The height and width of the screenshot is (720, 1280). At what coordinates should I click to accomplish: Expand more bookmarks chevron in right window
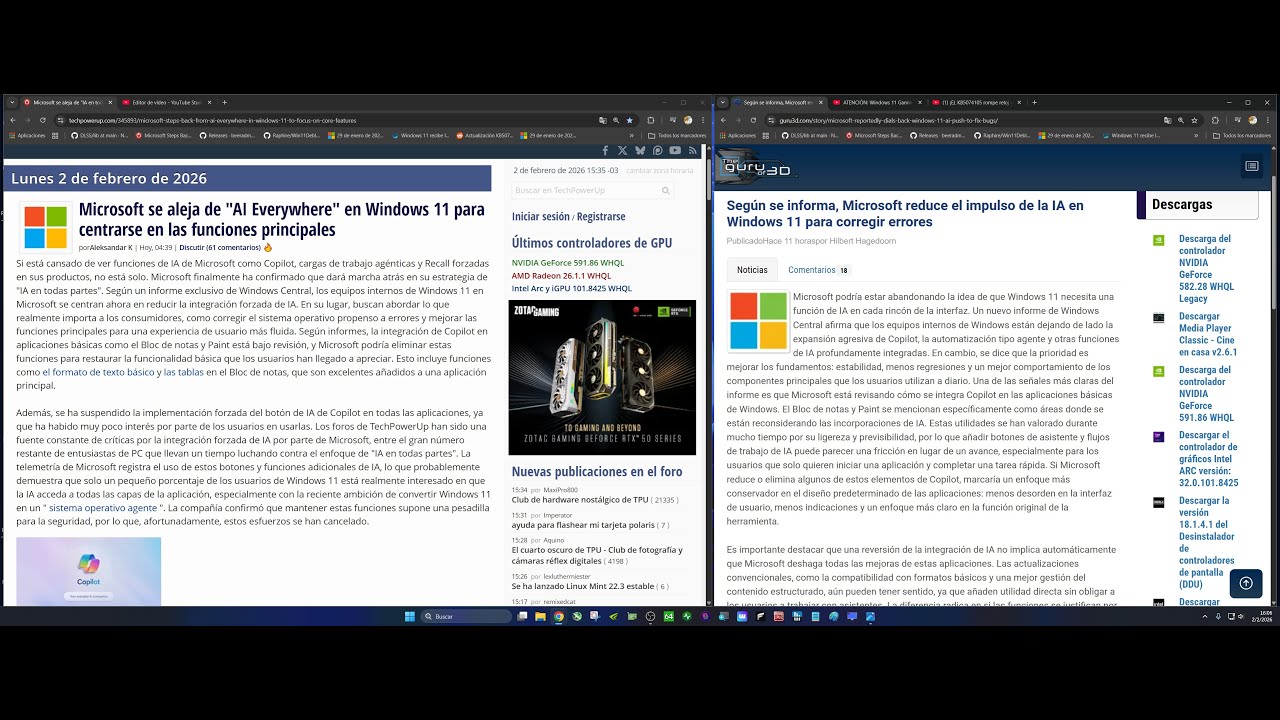(1196, 135)
